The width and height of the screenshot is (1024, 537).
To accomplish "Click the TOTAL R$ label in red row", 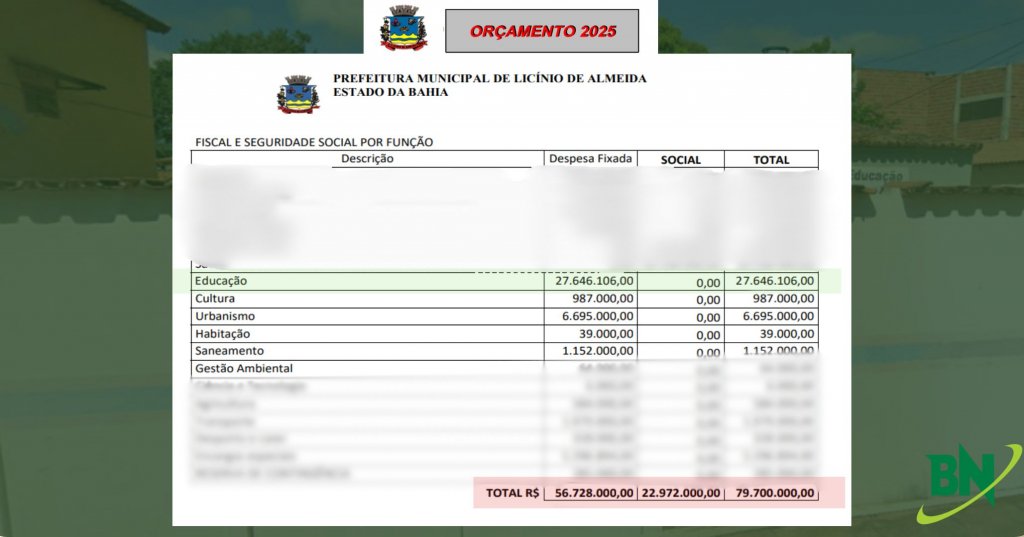I will (512, 493).
